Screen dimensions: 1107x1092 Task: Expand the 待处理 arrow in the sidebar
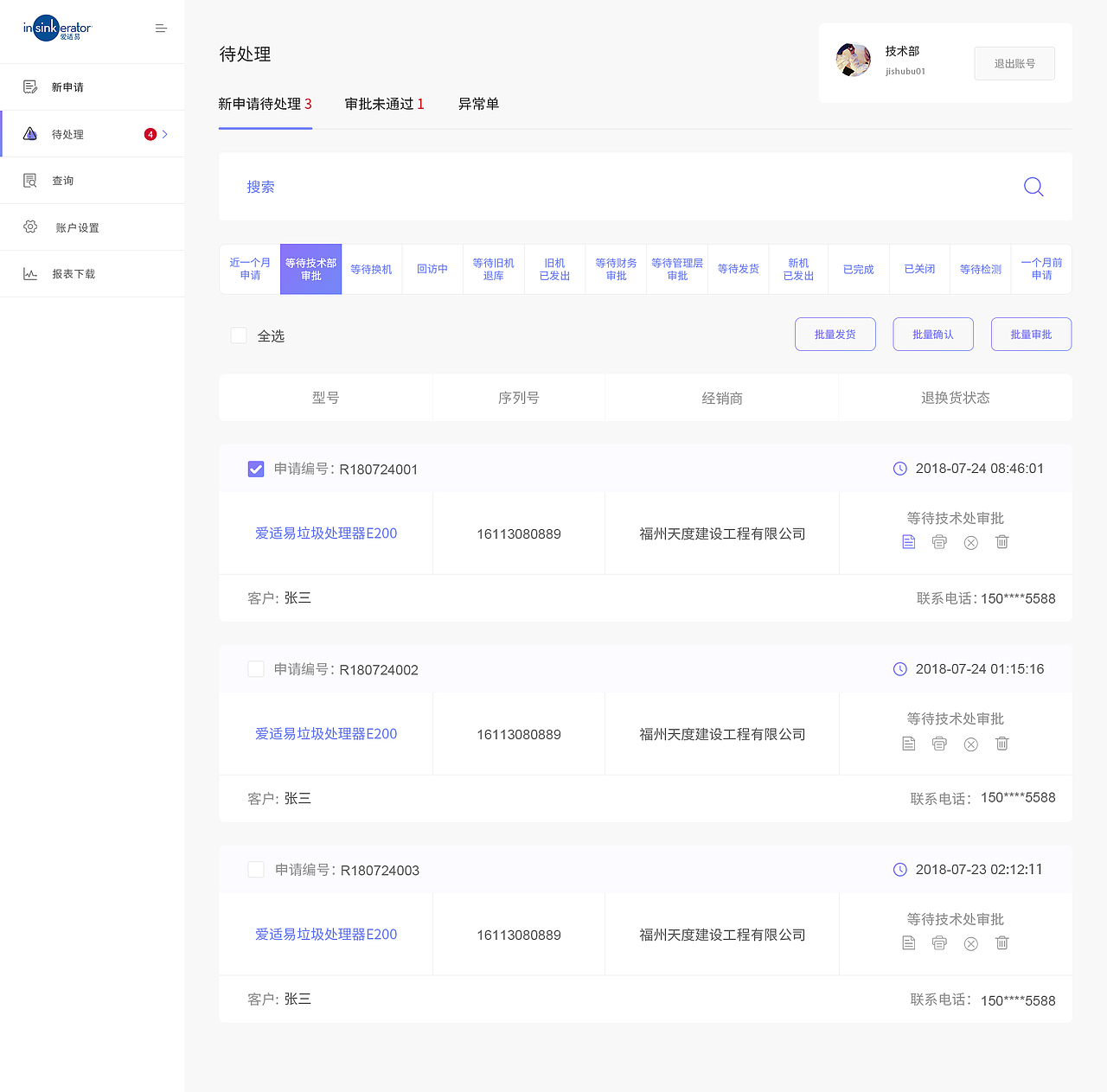pyautogui.click(x=167, y=134)
